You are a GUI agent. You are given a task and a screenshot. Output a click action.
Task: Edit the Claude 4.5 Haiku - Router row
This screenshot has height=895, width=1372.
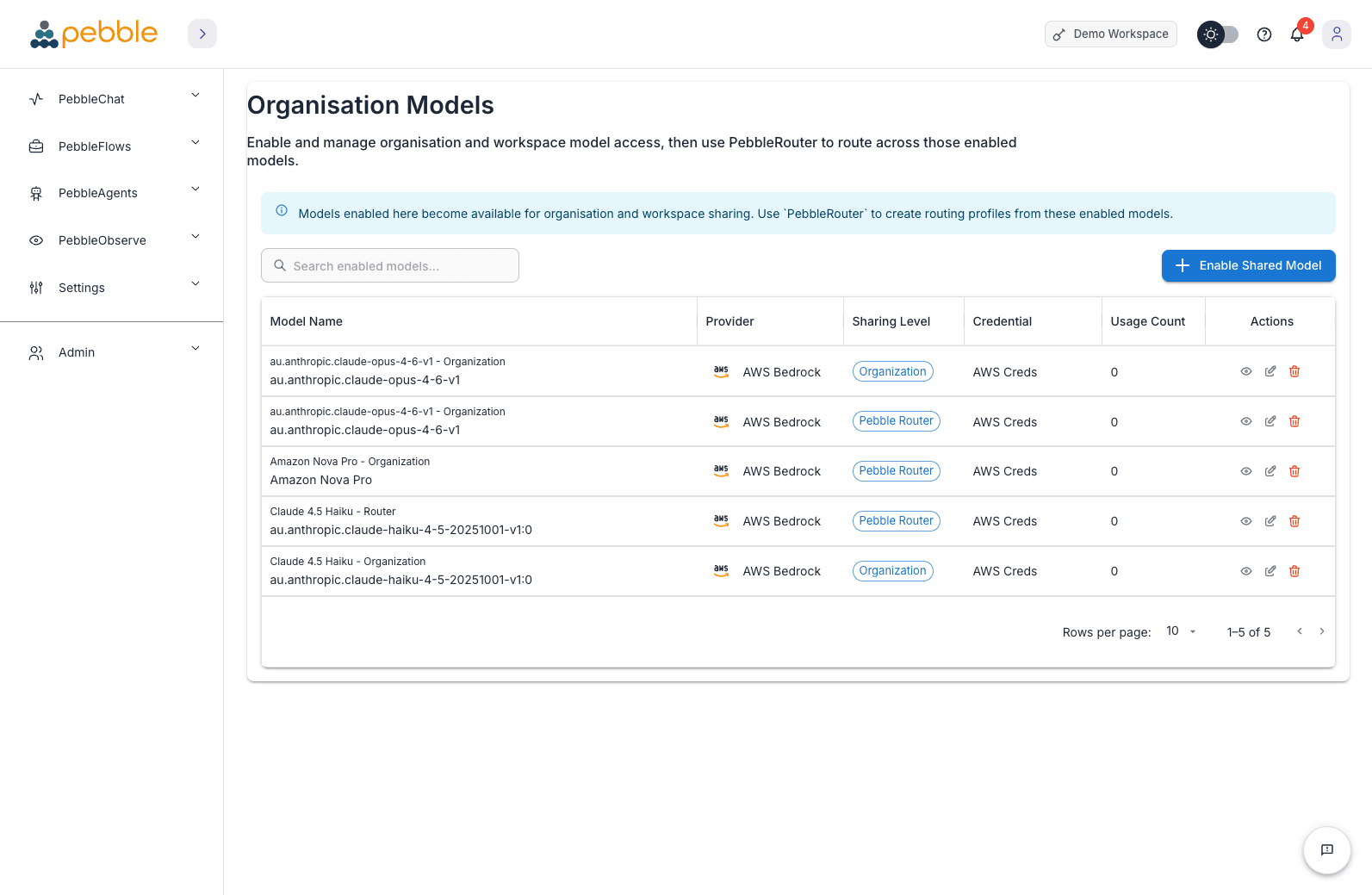1270,521
